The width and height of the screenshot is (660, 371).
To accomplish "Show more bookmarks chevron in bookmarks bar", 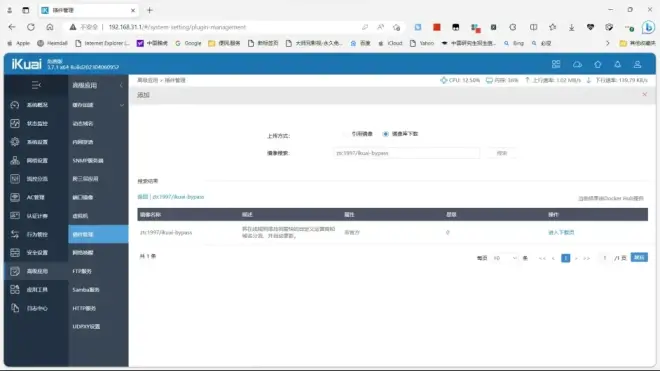I will [x=607, y=43].
